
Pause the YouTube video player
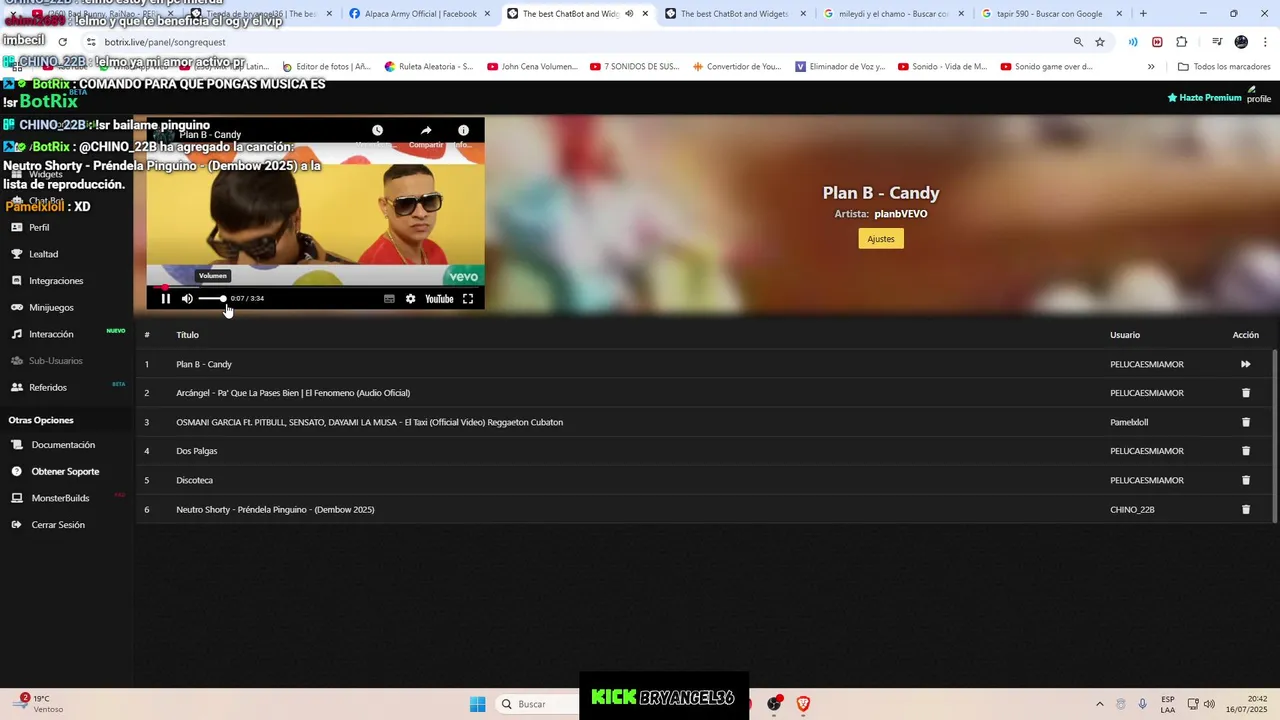point(166,299)
